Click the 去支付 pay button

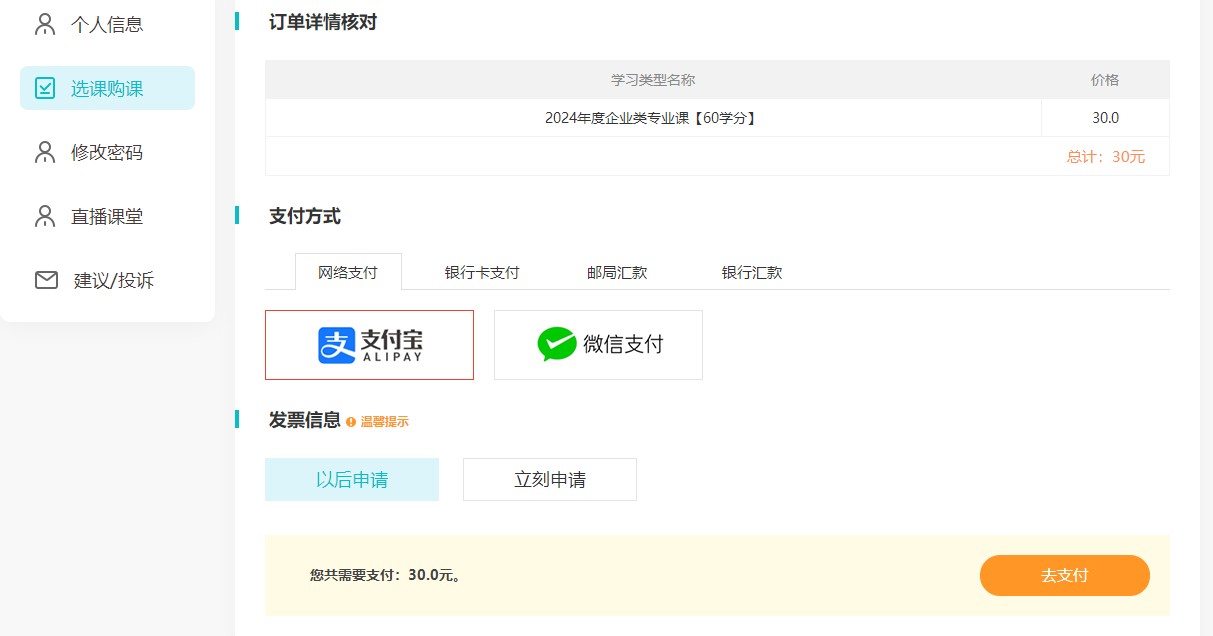pos(1064,575)
